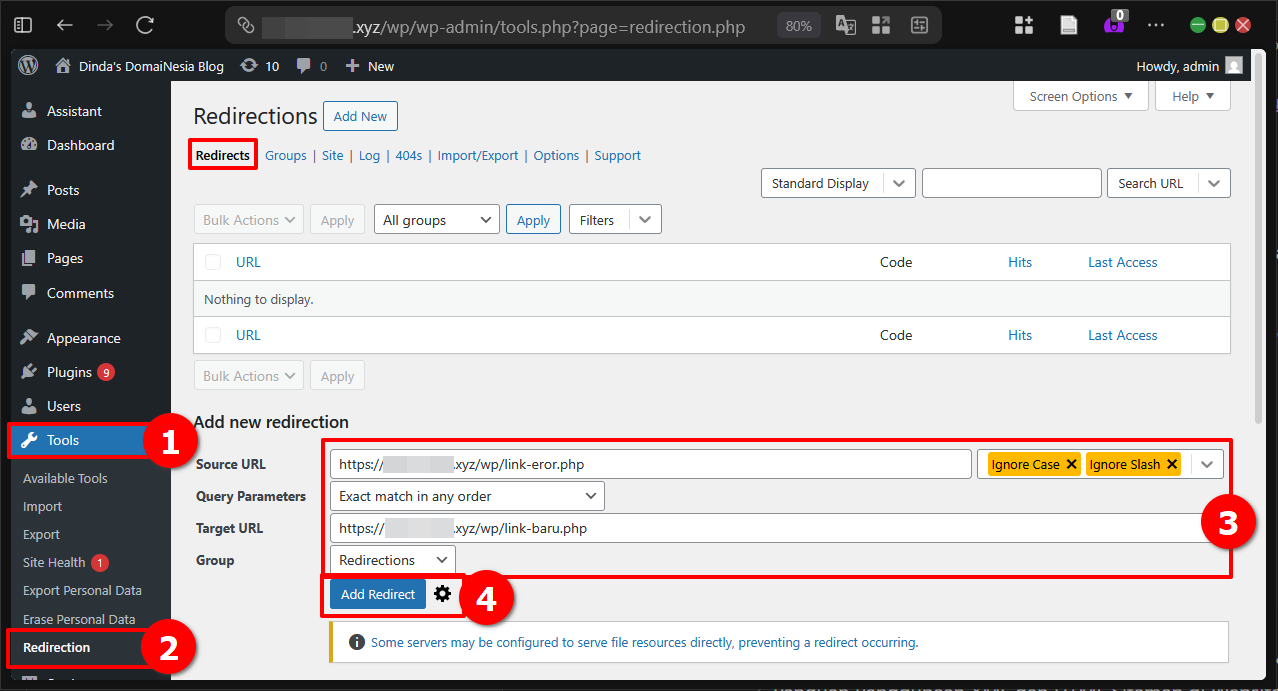Click the Add Redirect button
Viewport: 1278px width, 691px height.
pos(377,593)
